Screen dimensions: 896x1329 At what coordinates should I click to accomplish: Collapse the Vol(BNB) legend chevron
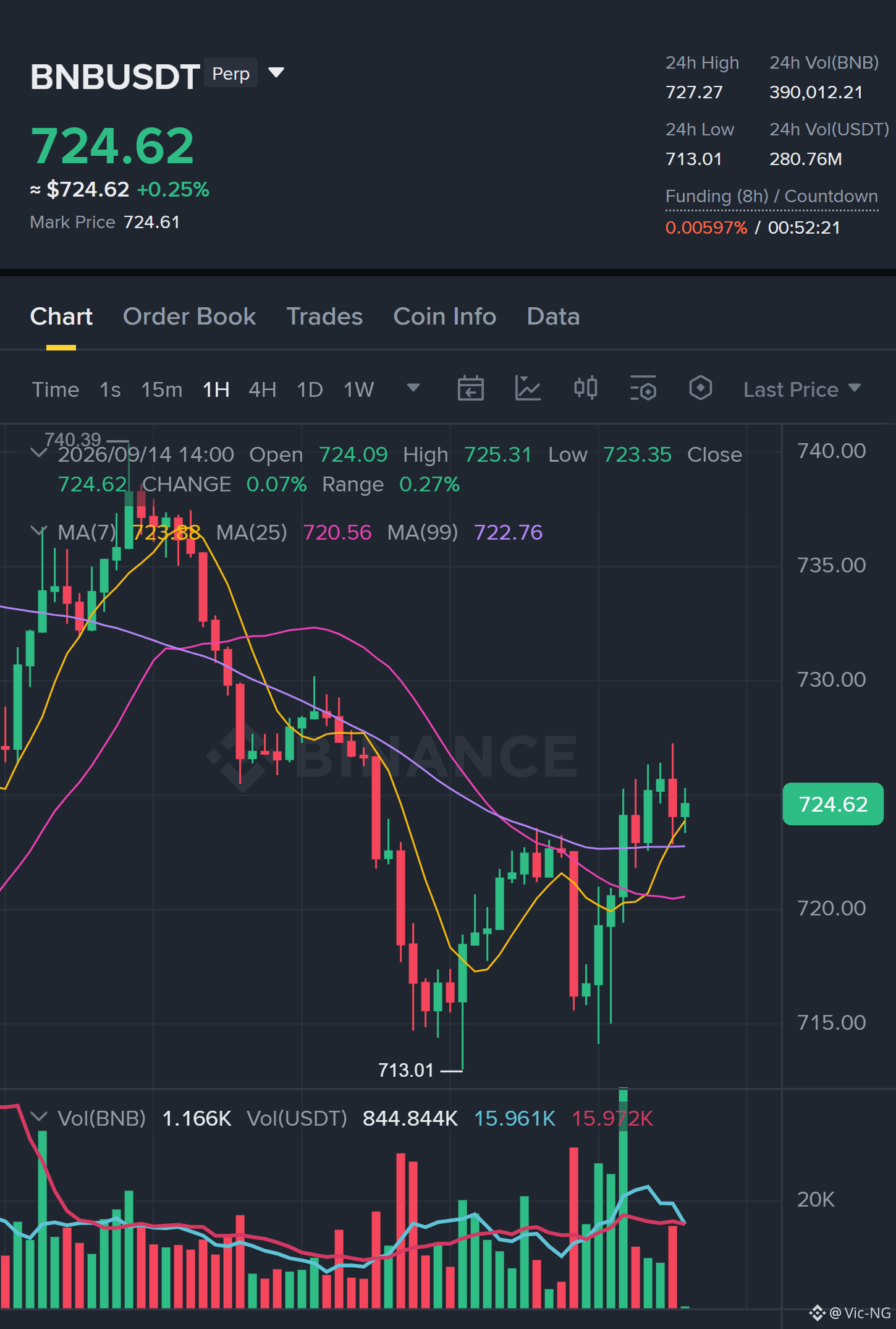39,1117
